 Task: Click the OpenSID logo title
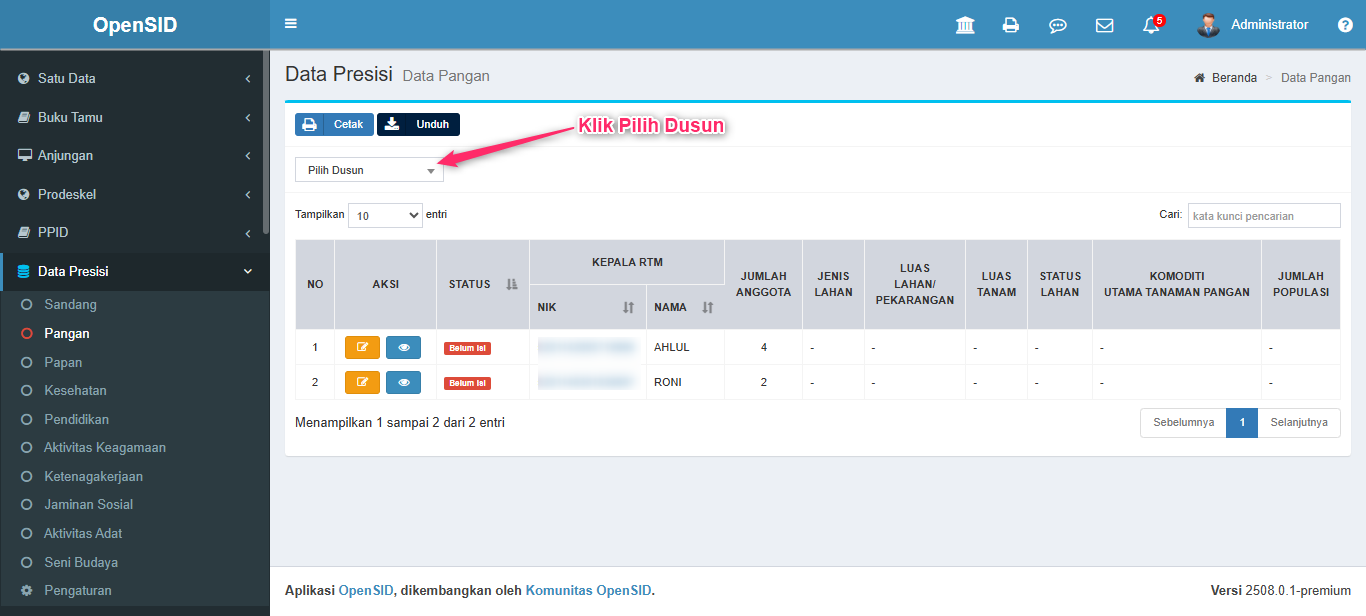135,25
